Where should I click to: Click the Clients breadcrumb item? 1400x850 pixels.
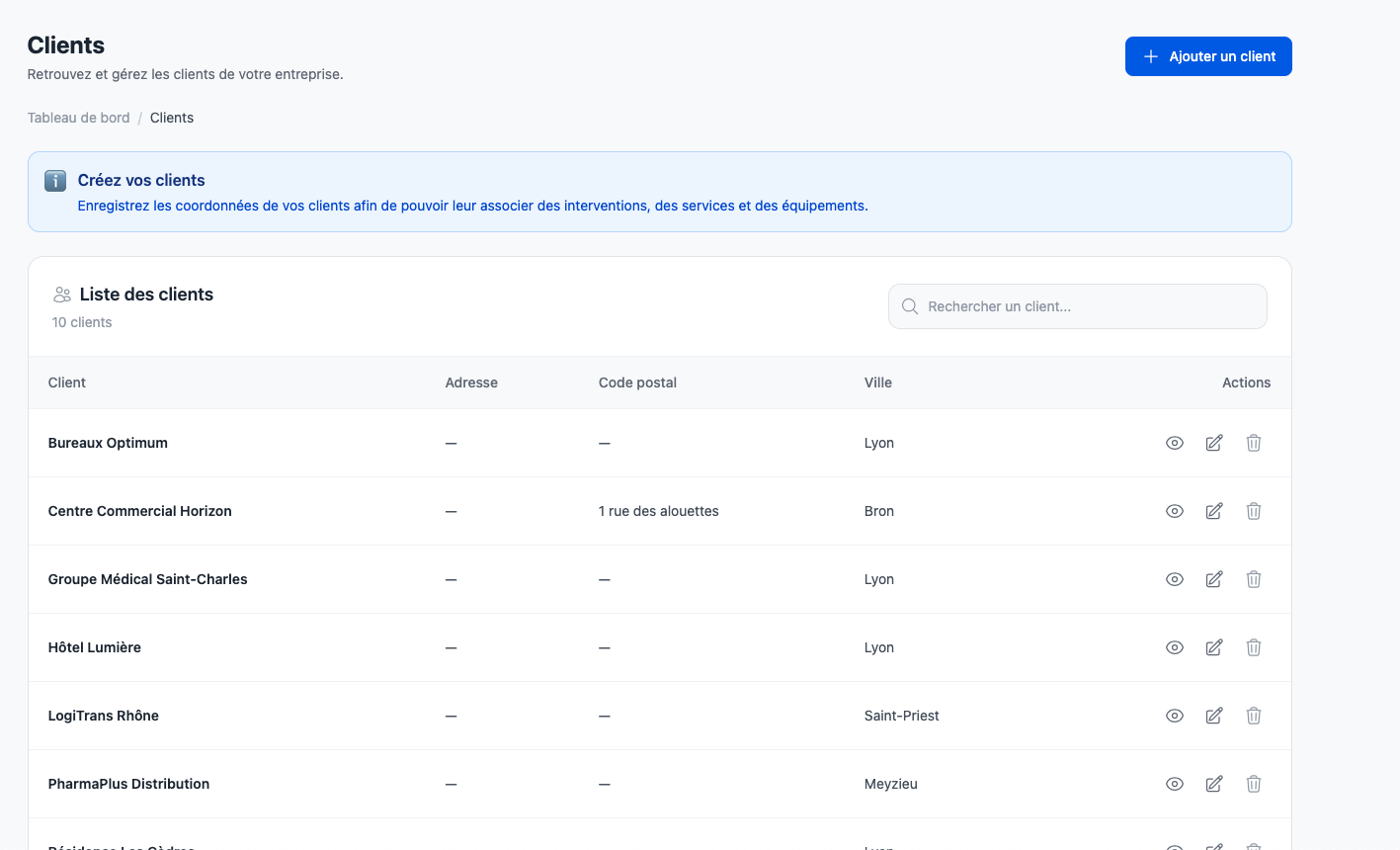[172, 118]
